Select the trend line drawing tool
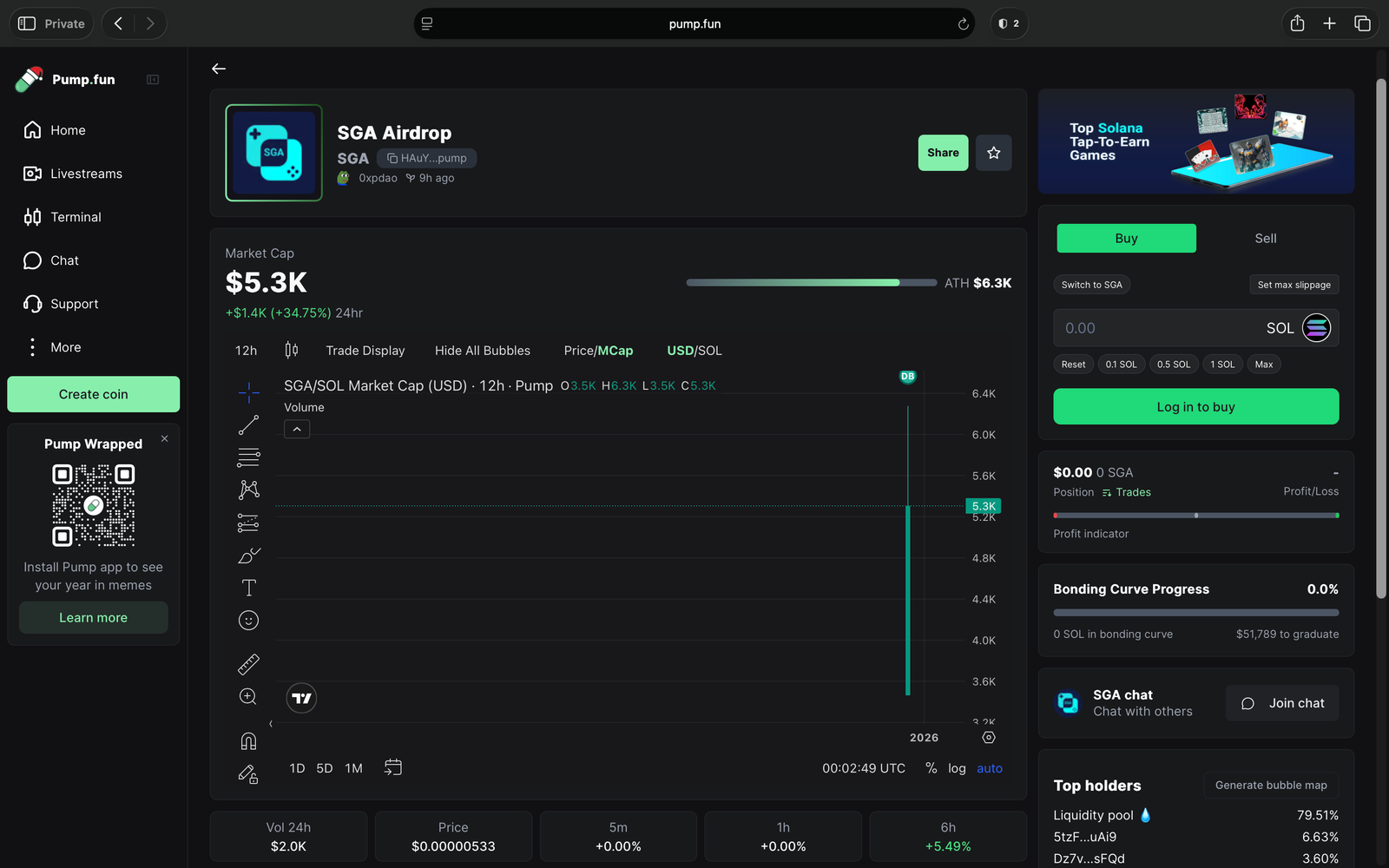The width and height of the screenshot is (1389, 868). tap(248, 425)
